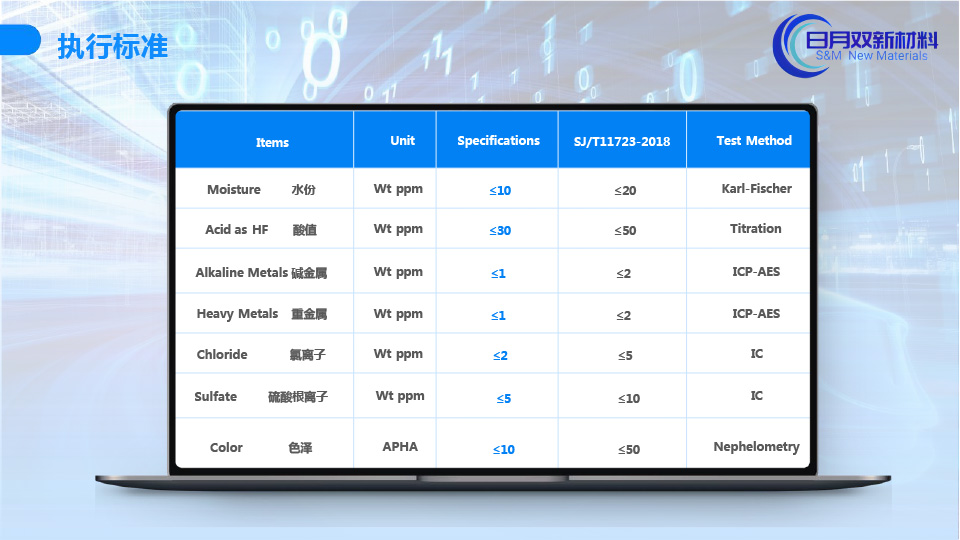Viewport: 960px width, 540px height.
Task: Click ≤2 standard in Alkaline Metals row
Action: pyautogui.click(x=623, y=274)
